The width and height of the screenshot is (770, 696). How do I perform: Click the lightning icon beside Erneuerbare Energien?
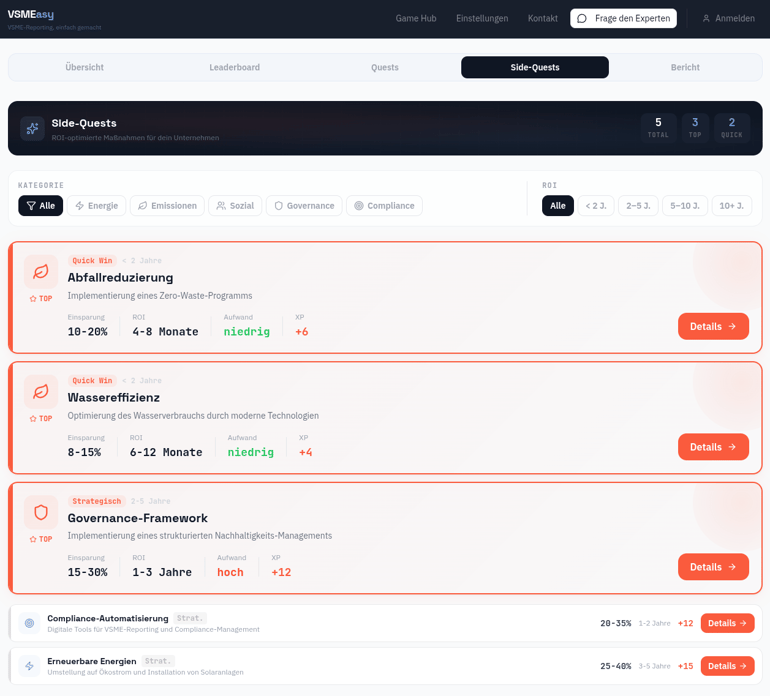pyautogui.click(x=29, y=666)
